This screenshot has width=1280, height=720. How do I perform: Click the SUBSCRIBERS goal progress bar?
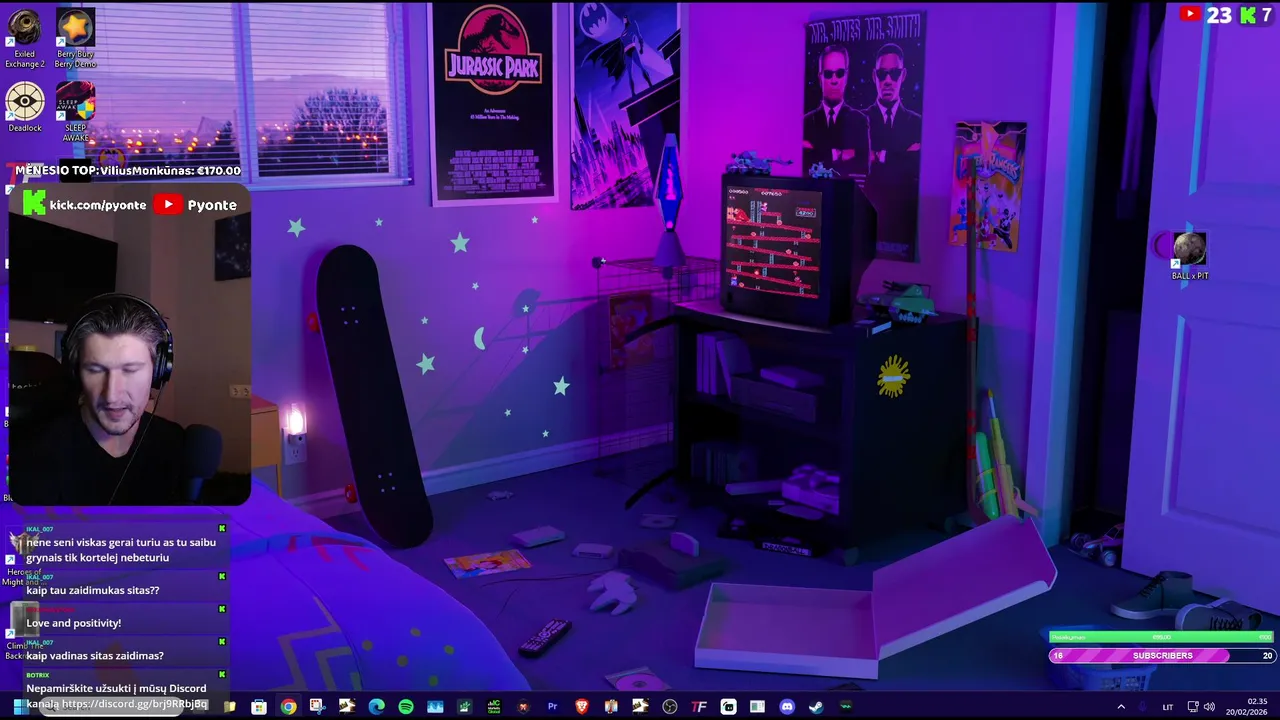pyautogui.click(x=1162, y=656)
